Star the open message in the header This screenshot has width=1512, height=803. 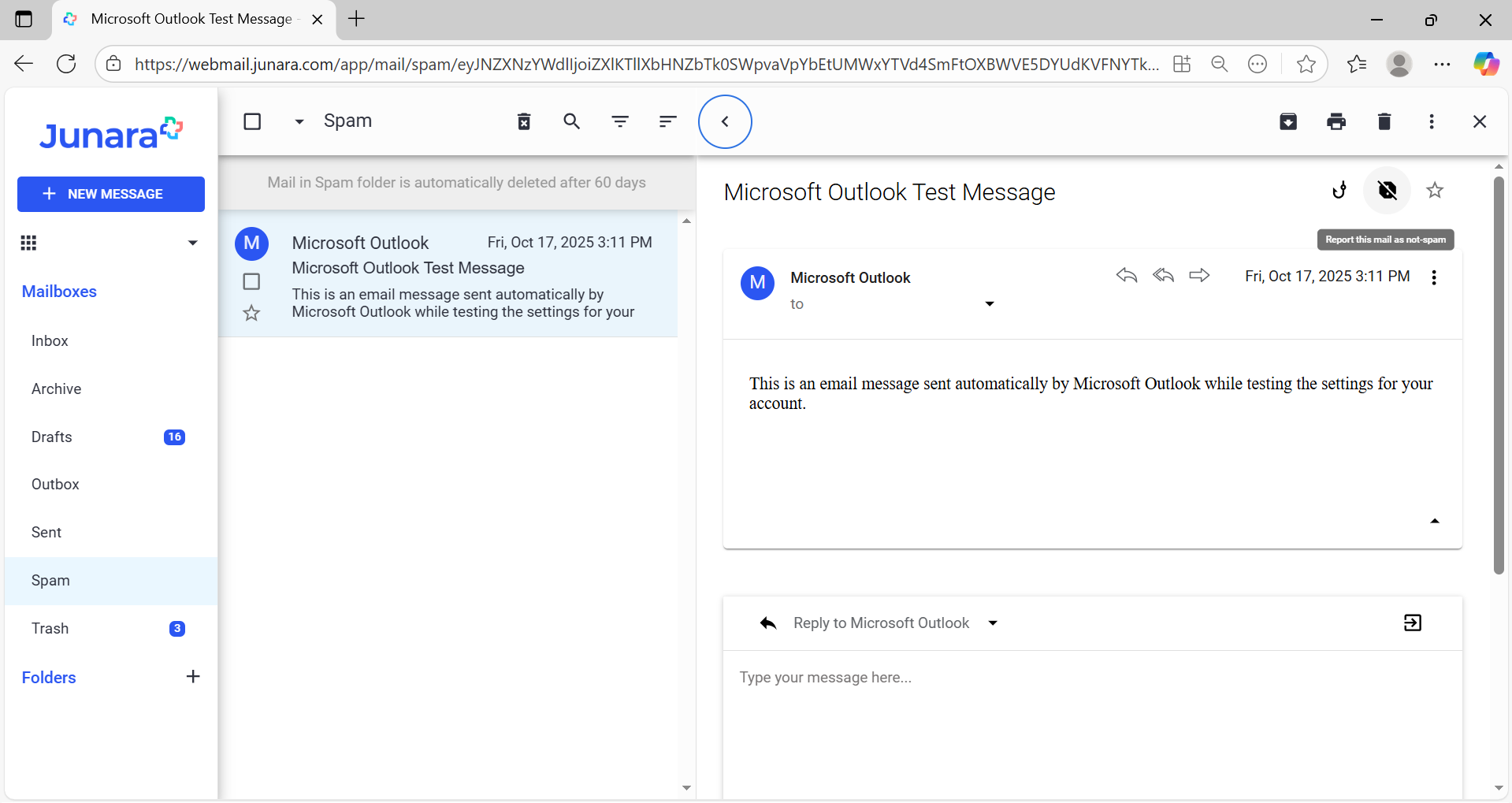1435,190
